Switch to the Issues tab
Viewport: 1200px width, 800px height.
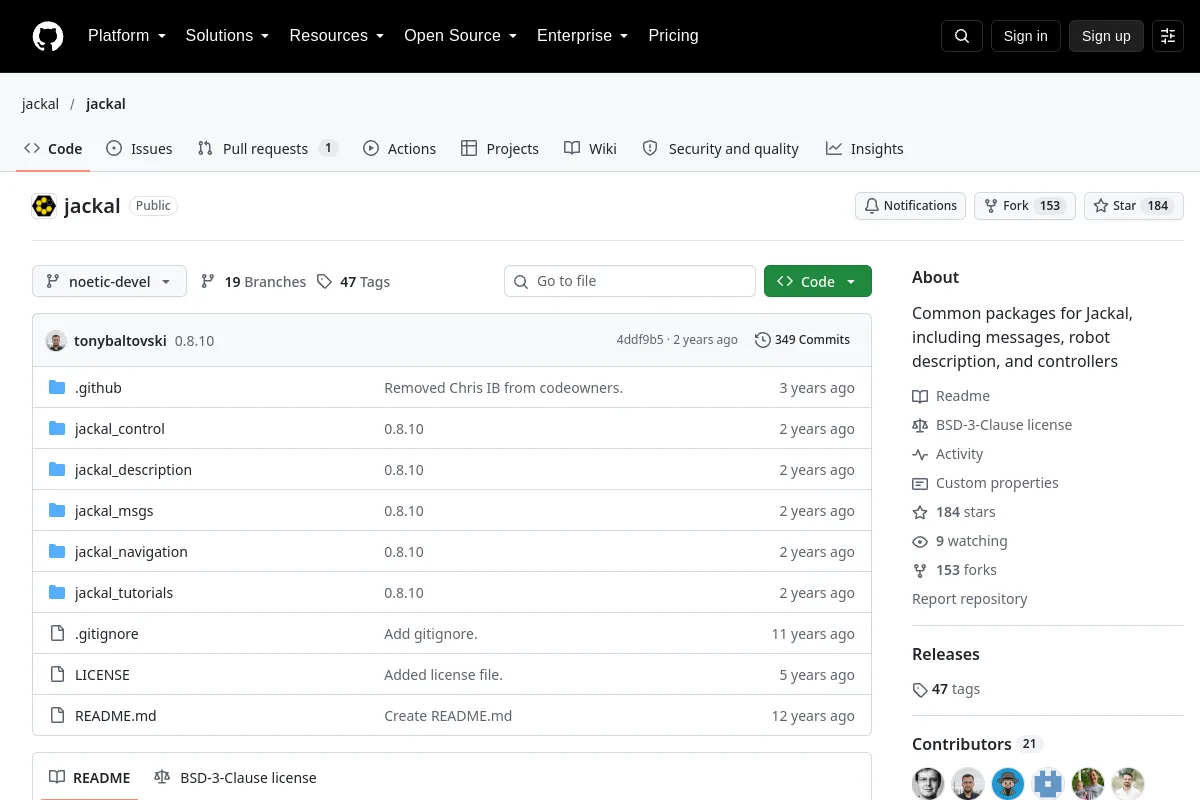click(x=139, y=149)
